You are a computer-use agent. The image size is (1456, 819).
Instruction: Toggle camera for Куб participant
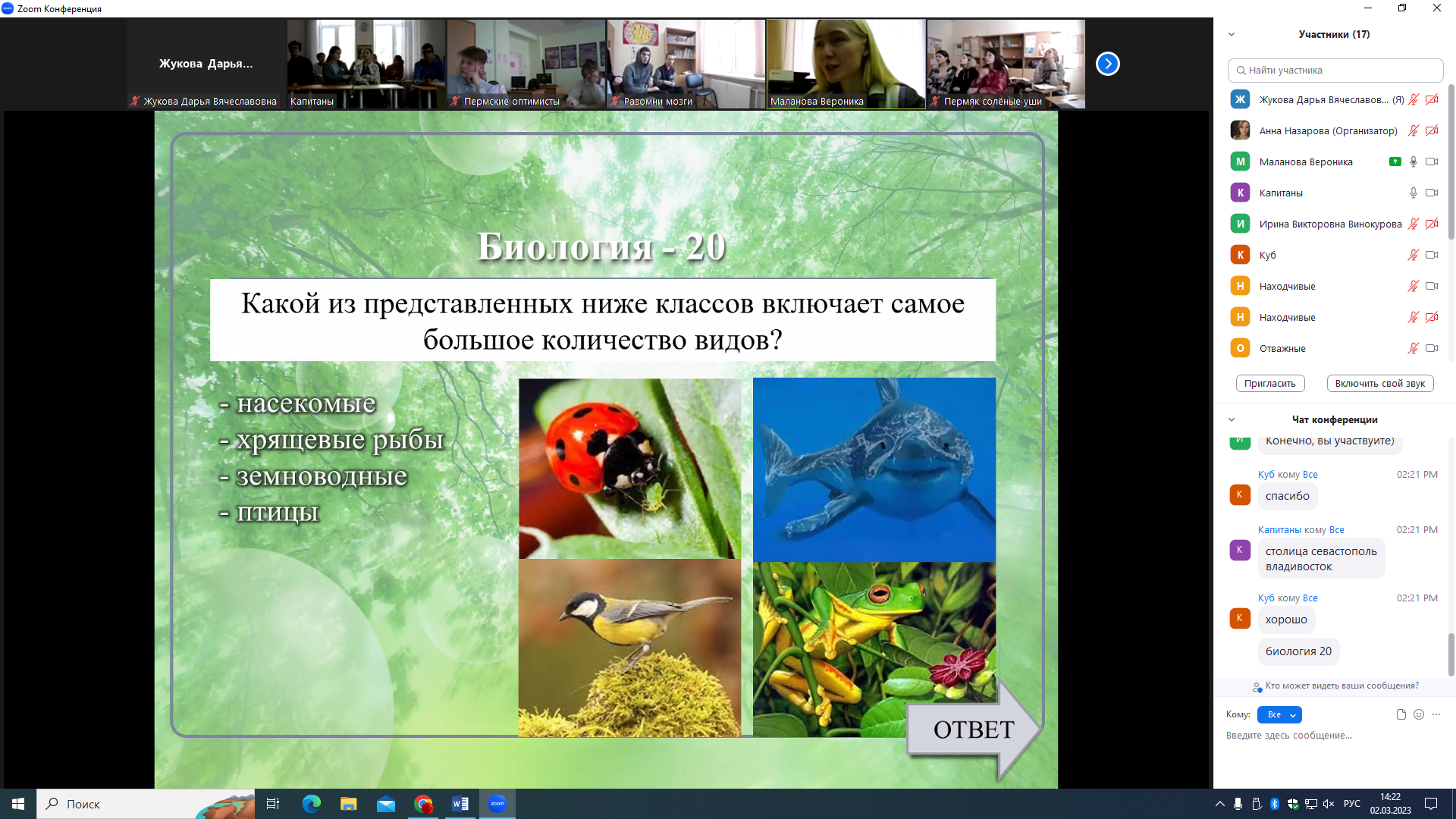click(x=1432, y=255)
